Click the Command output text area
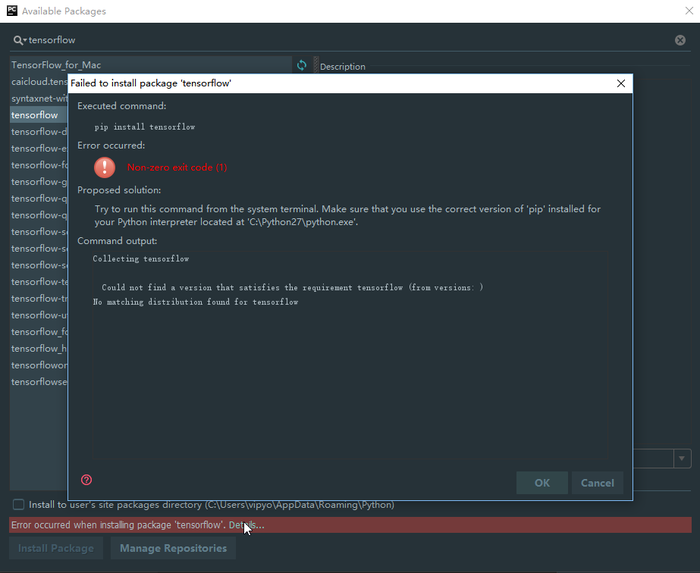Image resolution: width=700 pixels, height=573 pixels. 350,380
